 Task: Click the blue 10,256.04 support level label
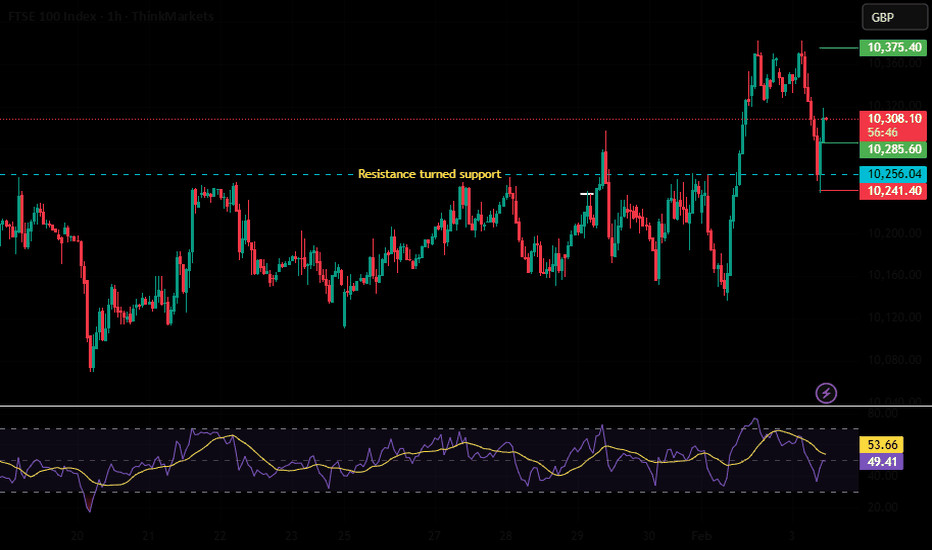(x=895, y=175)
